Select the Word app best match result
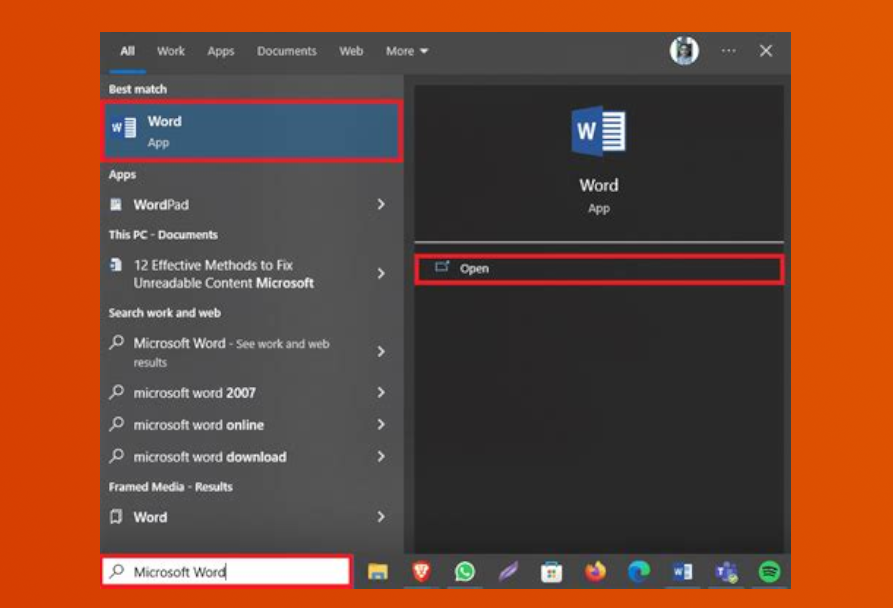The image size is (893, 608). click(x=252, y=131)
